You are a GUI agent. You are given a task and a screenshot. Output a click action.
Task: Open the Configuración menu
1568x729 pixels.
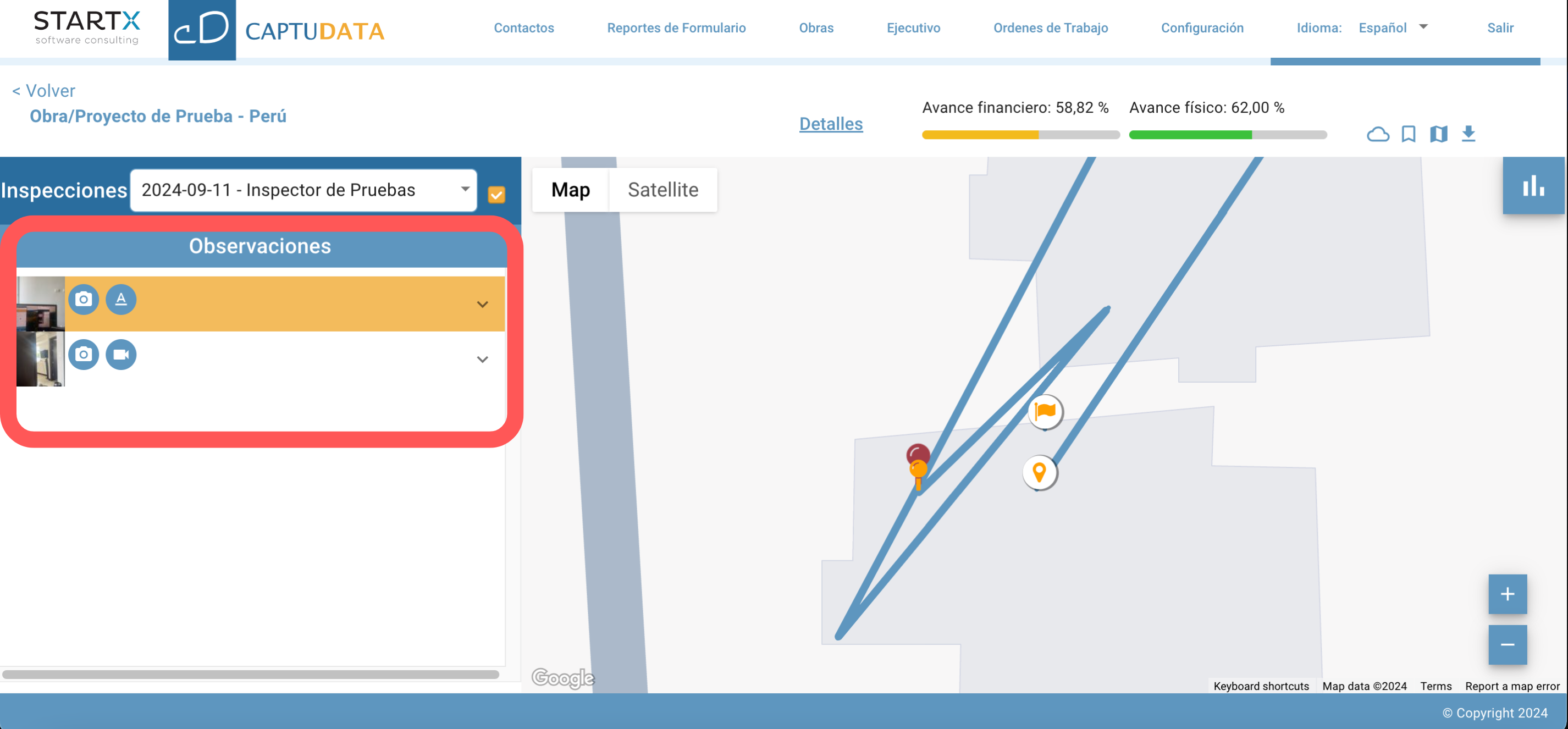[1202, 27]
